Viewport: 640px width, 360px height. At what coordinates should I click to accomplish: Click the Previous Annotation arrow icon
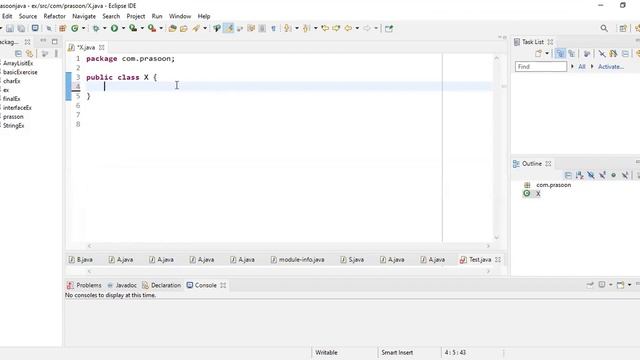click(x=307, y=28)
